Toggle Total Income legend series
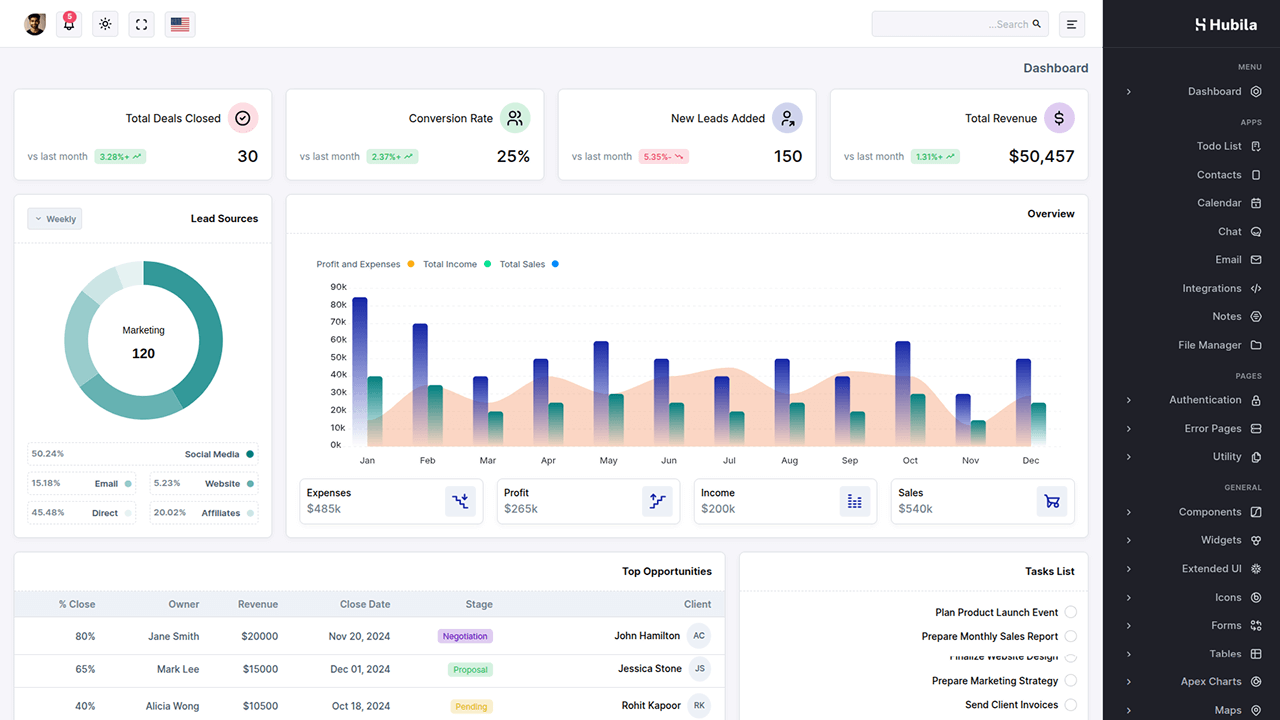This screenshot has width=1280, height=720. pos(457,264)
